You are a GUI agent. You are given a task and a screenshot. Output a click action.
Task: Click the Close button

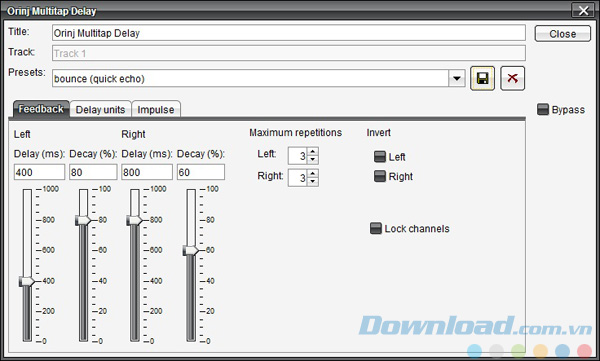point(562,34)
